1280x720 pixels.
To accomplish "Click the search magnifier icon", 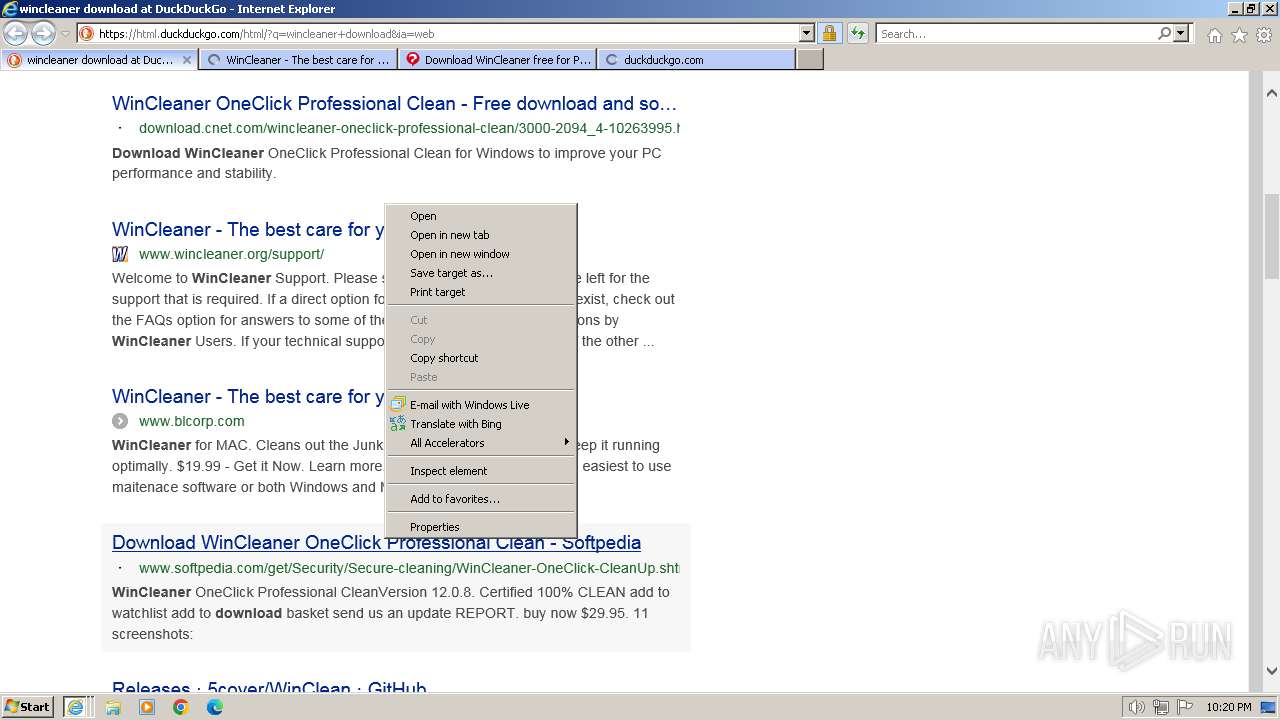I will pyautogui.click(x=1164, y=33).
